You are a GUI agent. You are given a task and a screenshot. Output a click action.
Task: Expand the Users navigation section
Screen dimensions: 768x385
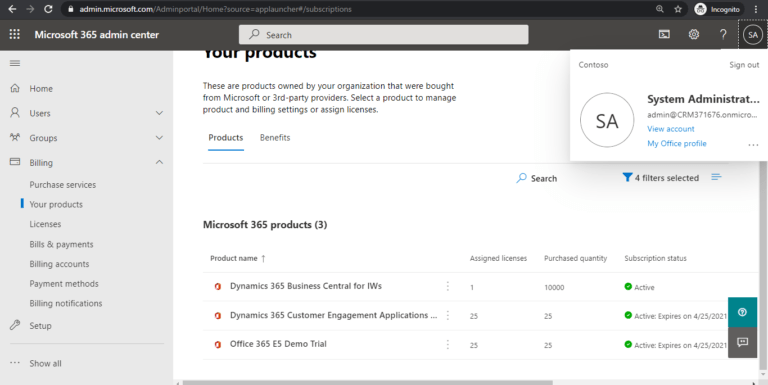[159, 113]
